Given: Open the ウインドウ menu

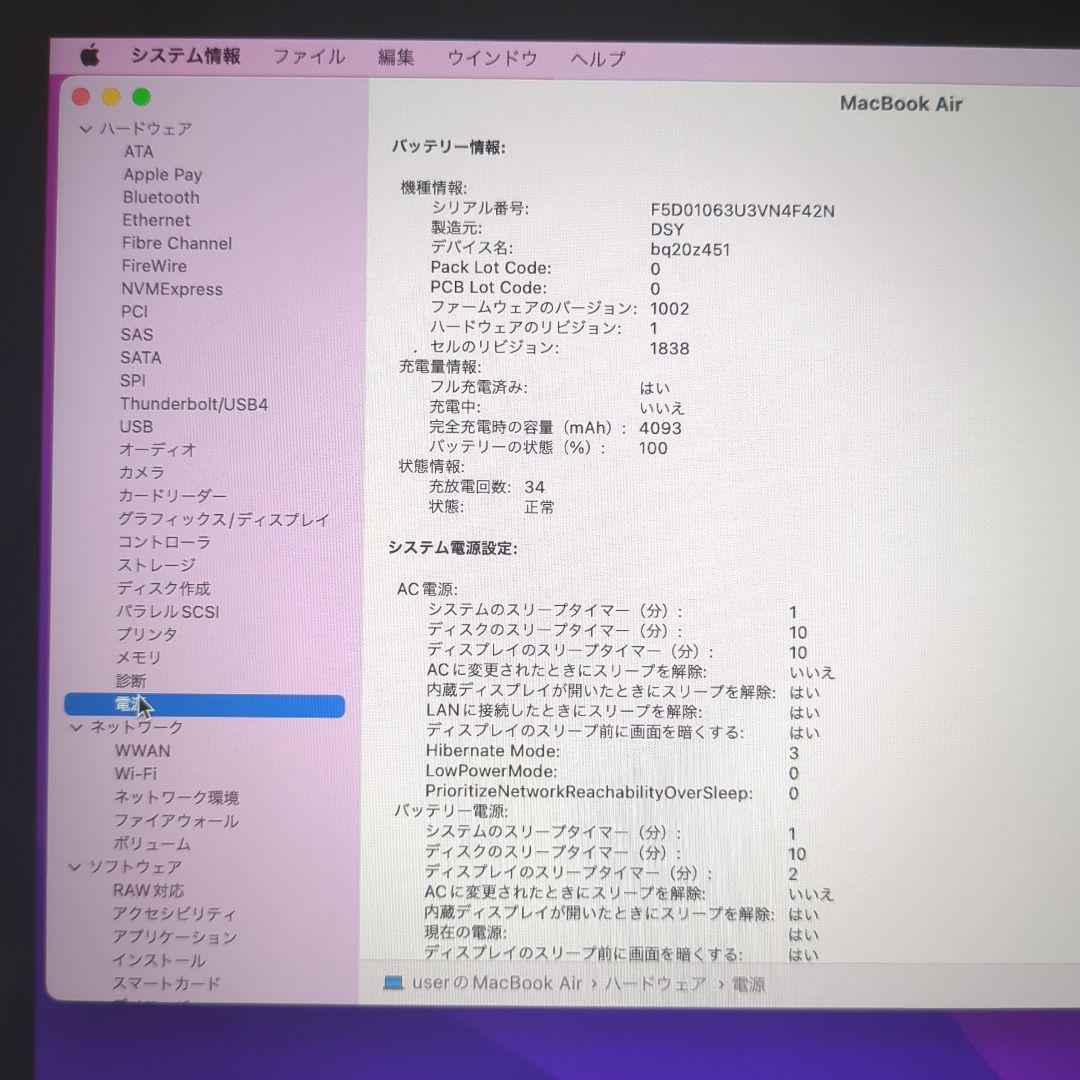Looking at the screenshot, I should click(x=491, y=57).
